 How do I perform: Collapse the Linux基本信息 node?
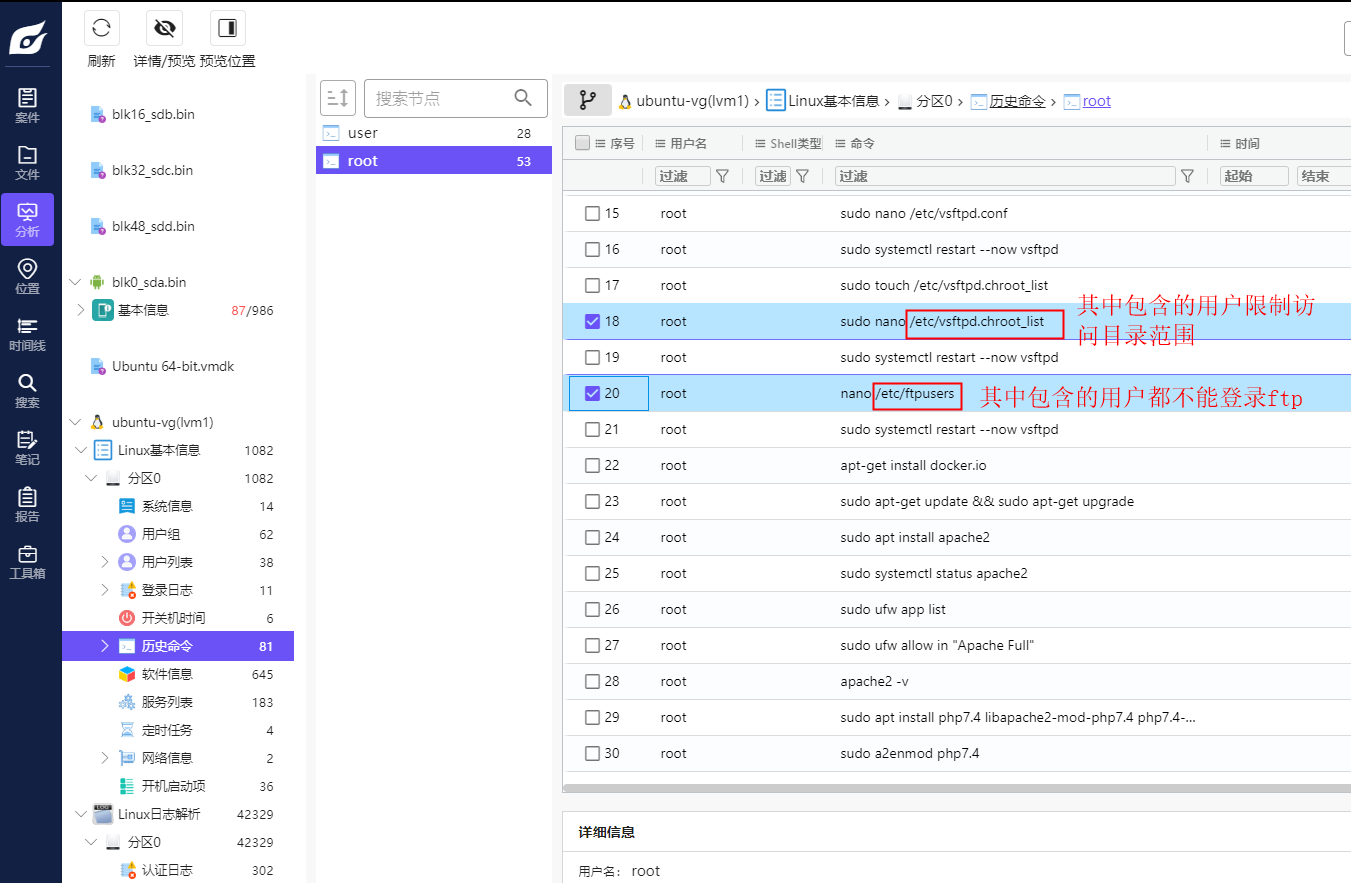81,450
